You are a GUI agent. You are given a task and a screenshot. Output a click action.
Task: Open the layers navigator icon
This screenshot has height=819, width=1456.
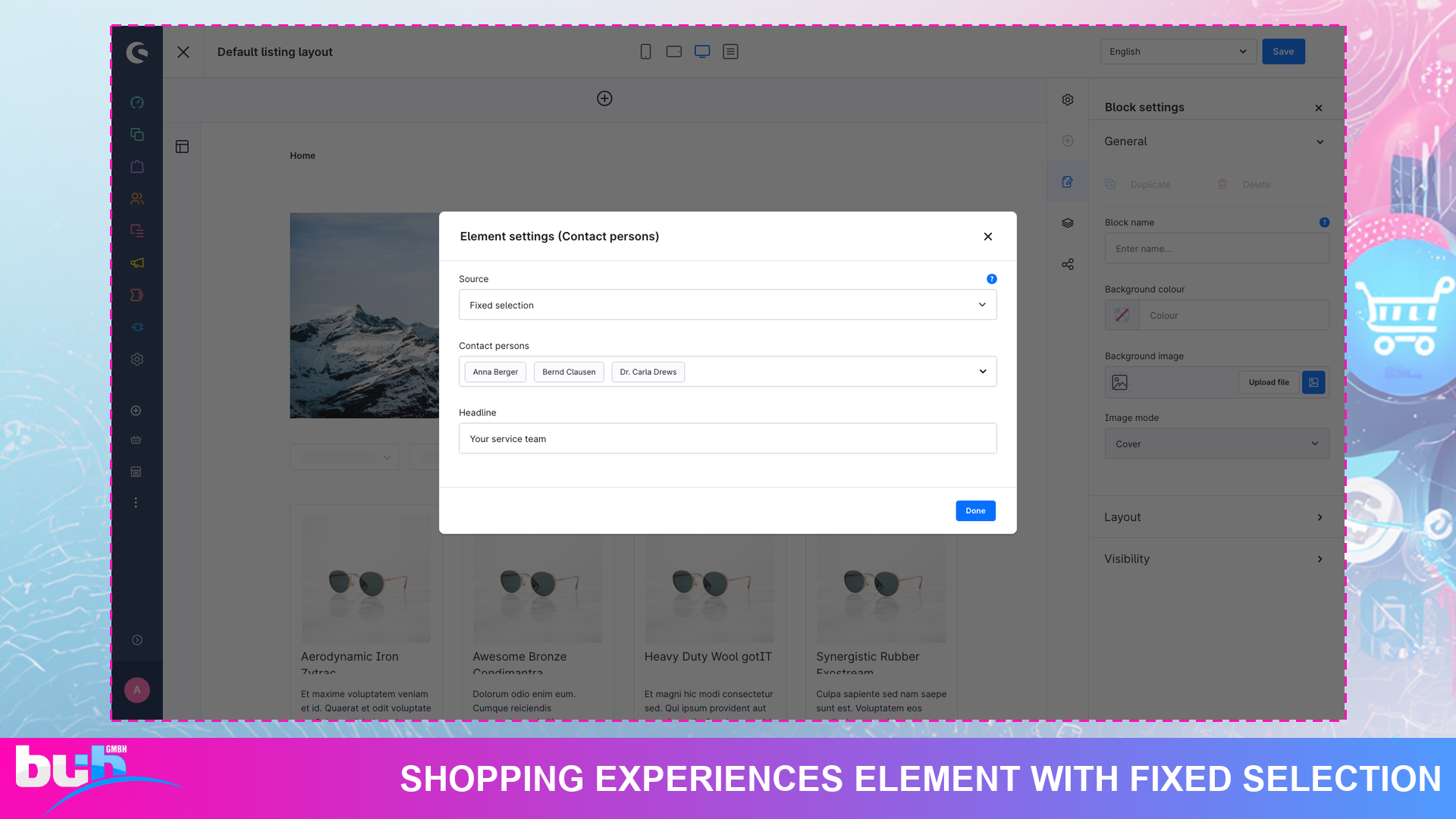1068,223
